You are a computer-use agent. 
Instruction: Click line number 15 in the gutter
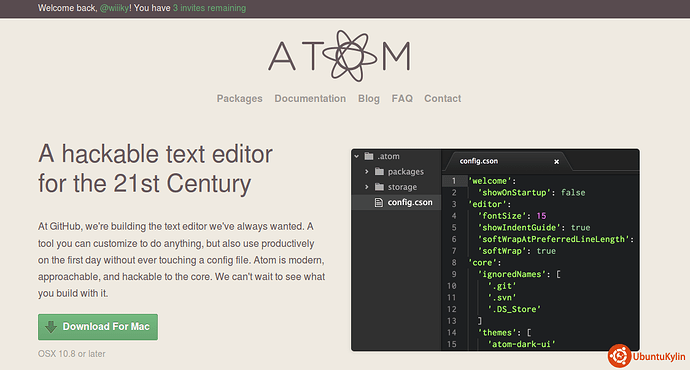point(451,344)
